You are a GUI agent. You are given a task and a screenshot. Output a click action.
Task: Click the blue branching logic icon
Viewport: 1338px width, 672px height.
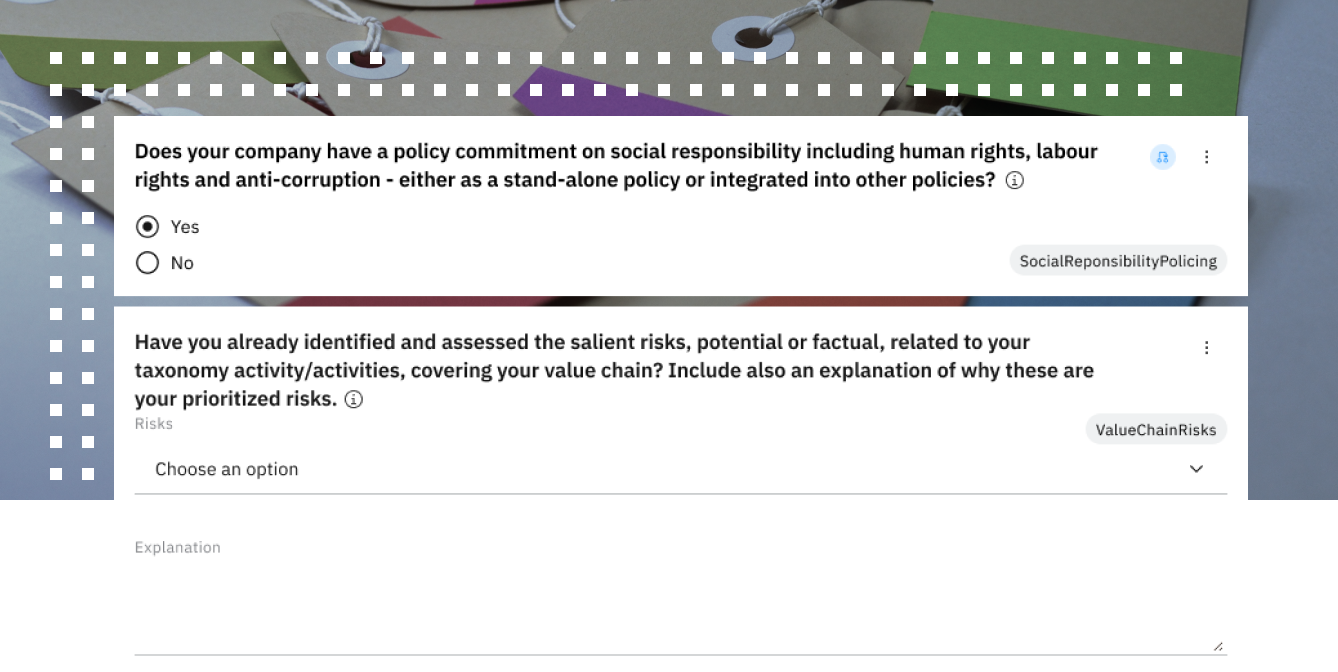pyautogui.click(x=1162, y=157)
